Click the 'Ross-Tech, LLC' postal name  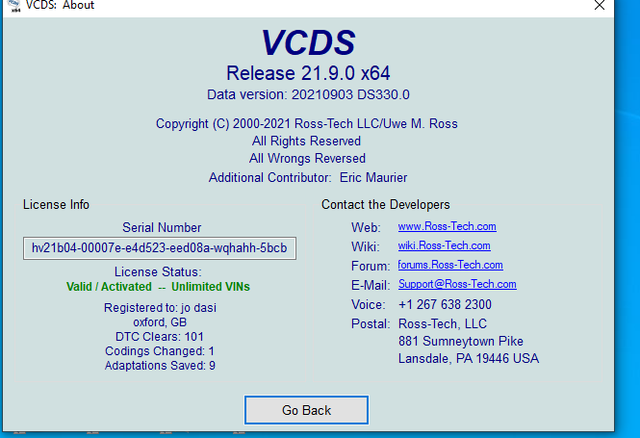442,324
